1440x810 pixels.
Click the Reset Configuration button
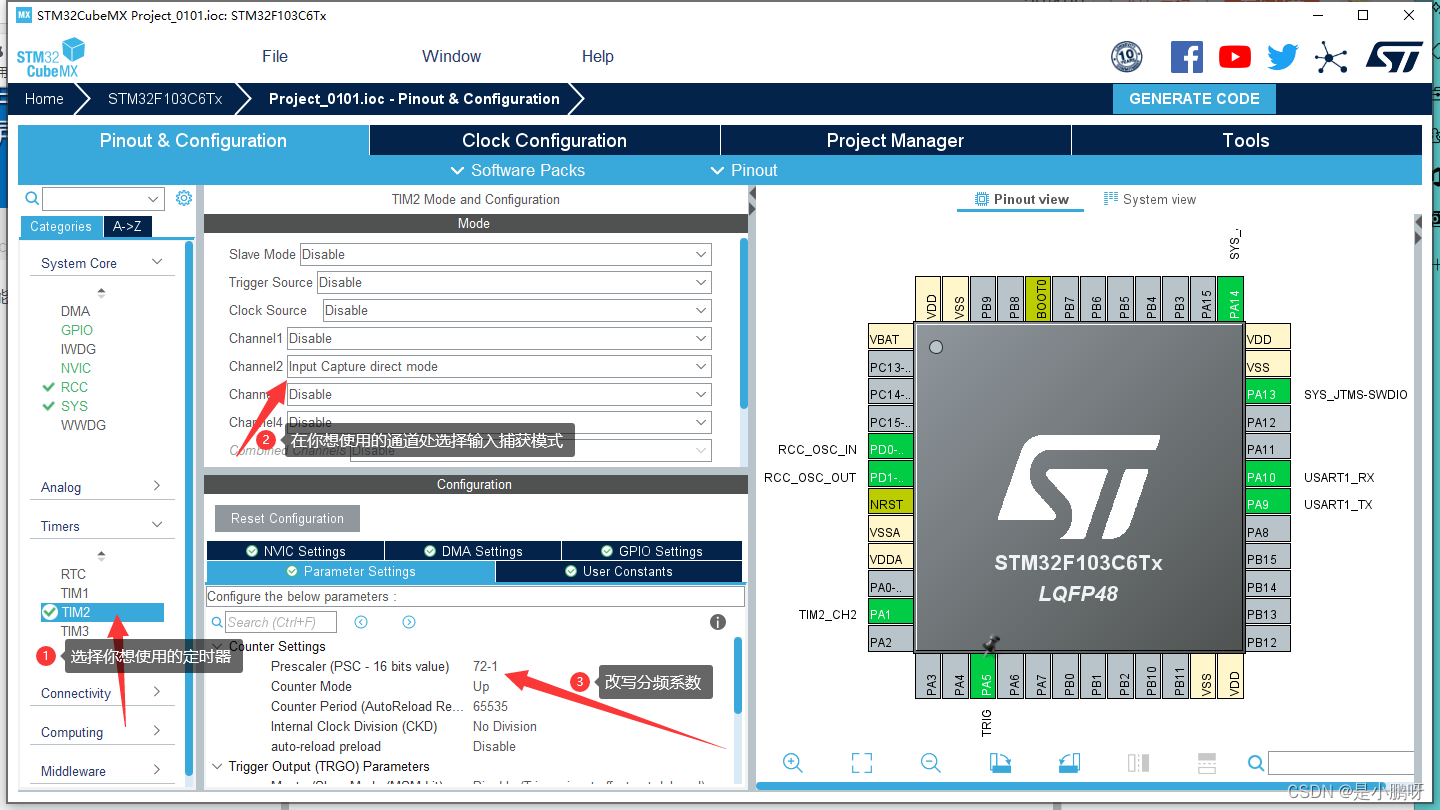pyautogui.click(x=287, y=518)
